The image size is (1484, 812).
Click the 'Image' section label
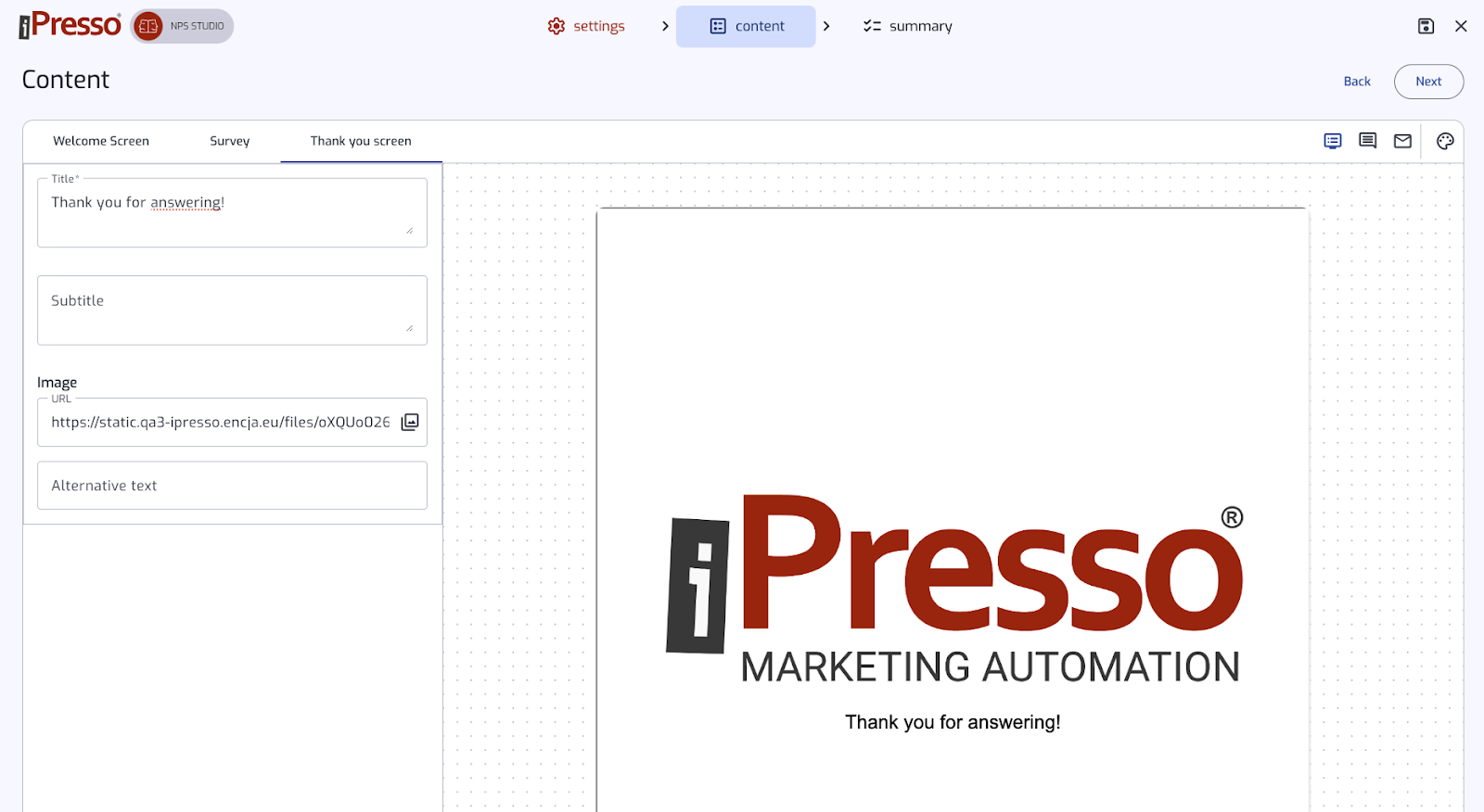[57, 383]
